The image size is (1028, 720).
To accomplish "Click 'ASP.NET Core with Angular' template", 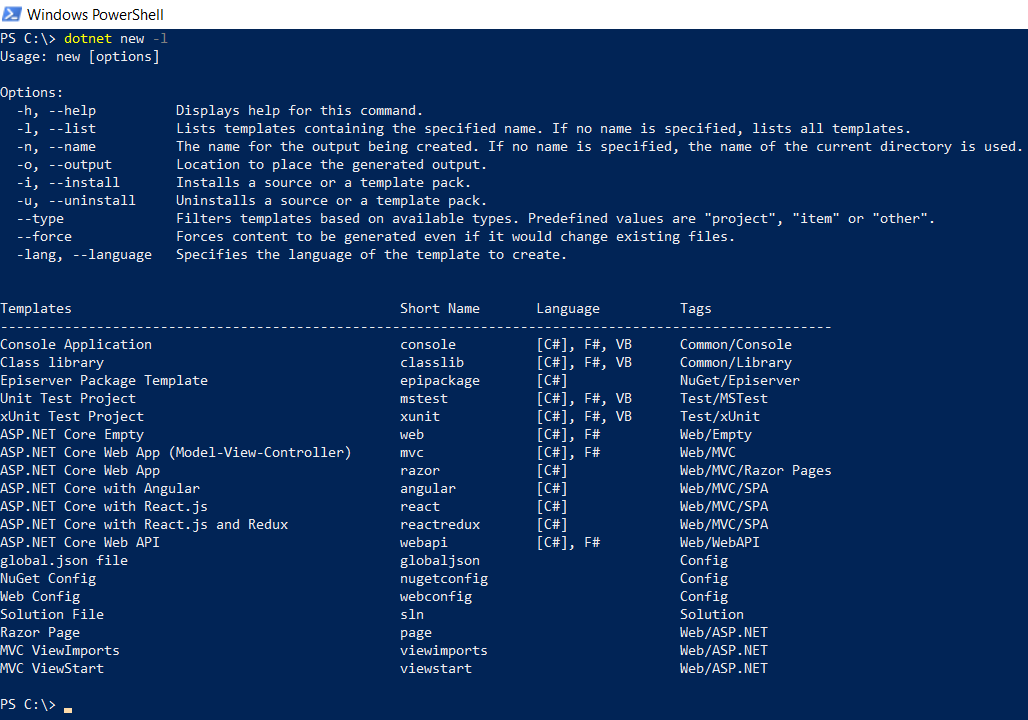I will coord(100,489).
